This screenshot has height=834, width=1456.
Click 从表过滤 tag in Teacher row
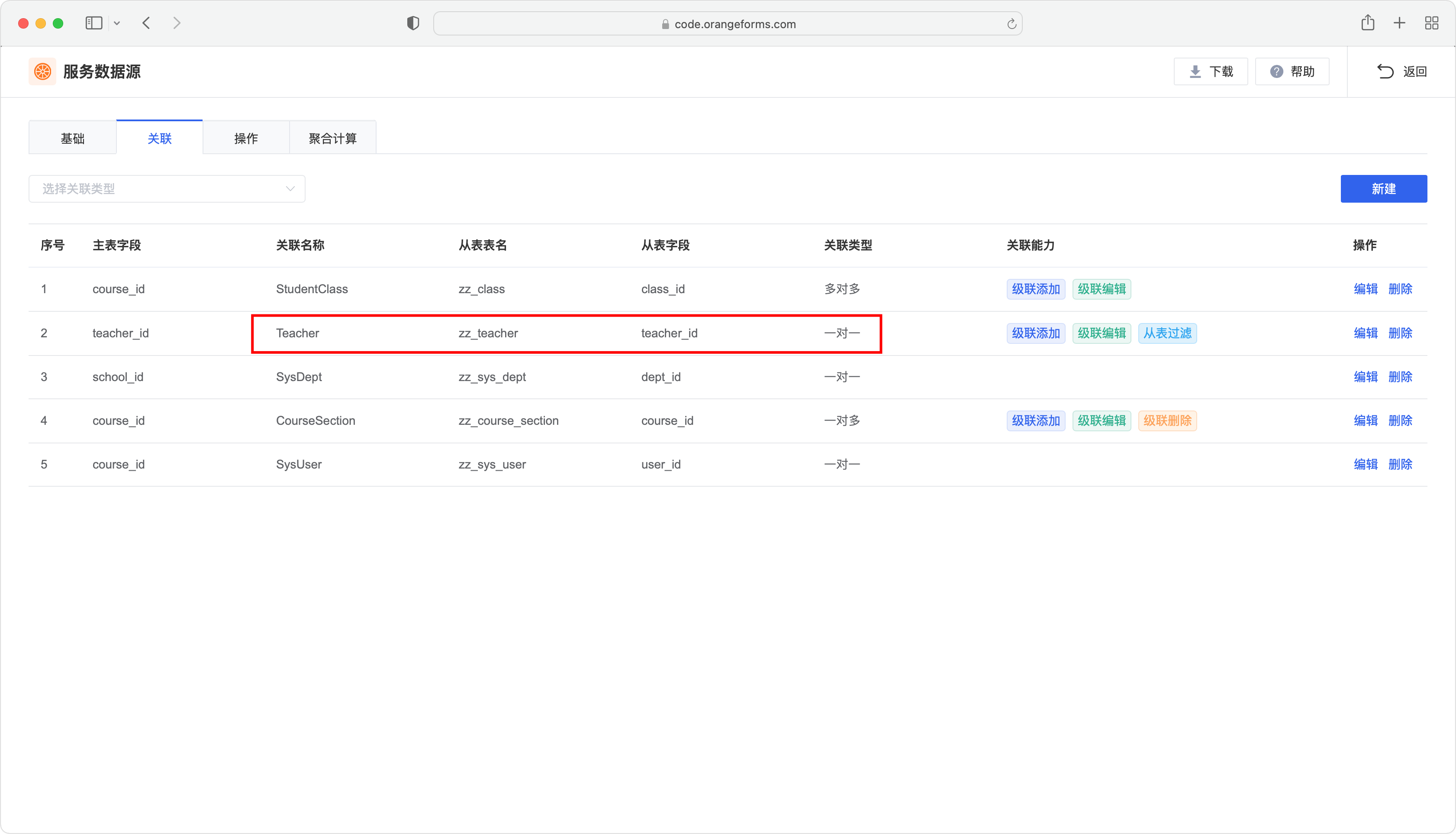point(1167,333)
